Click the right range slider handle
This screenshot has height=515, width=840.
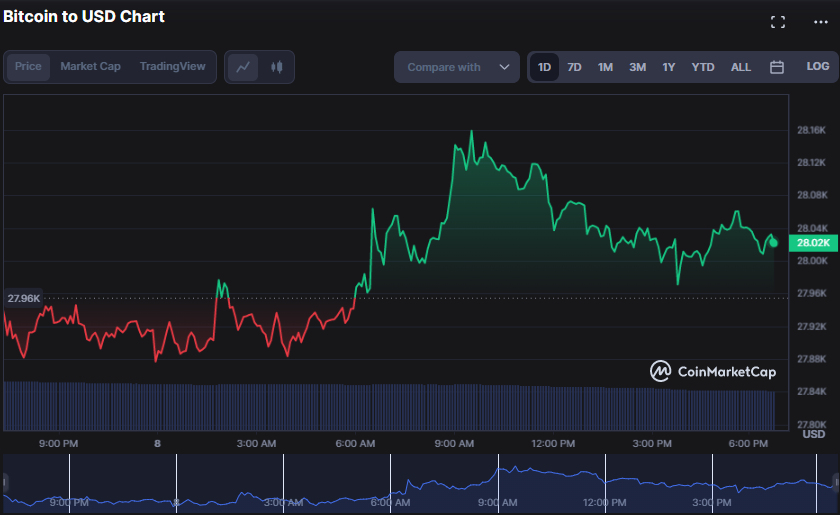pos(836,483)
